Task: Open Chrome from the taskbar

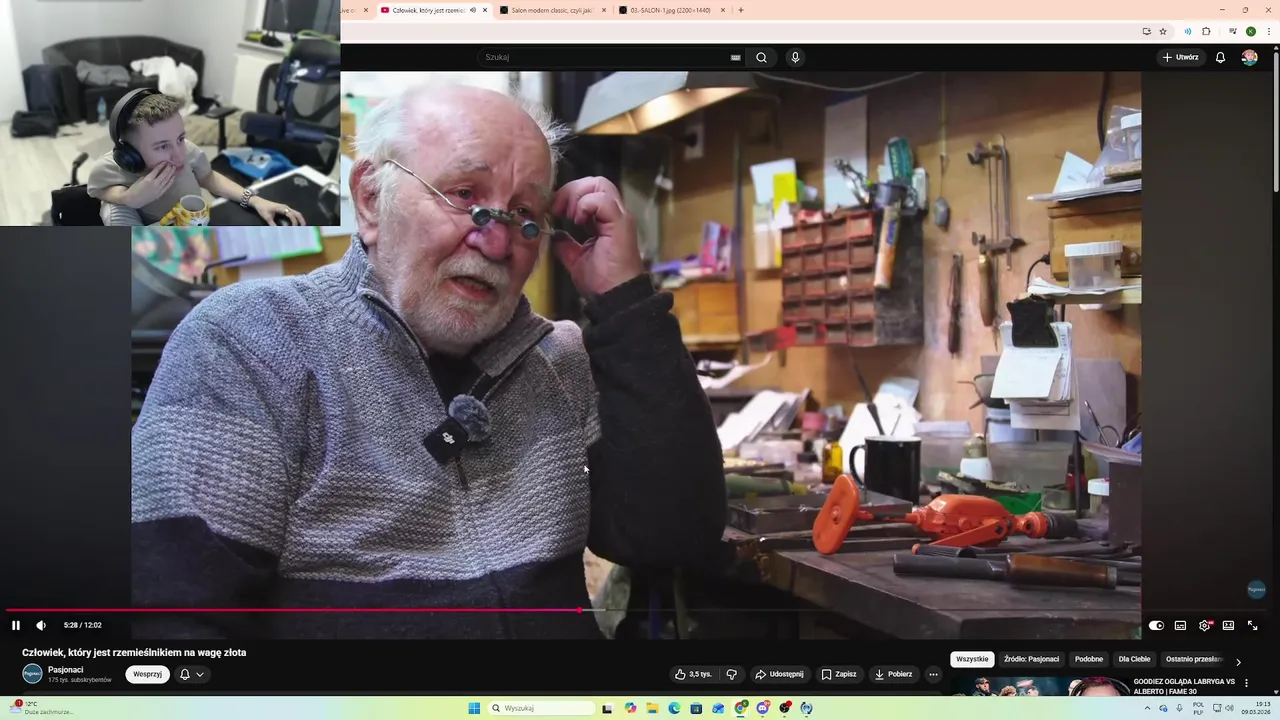Action: (741, 708)
